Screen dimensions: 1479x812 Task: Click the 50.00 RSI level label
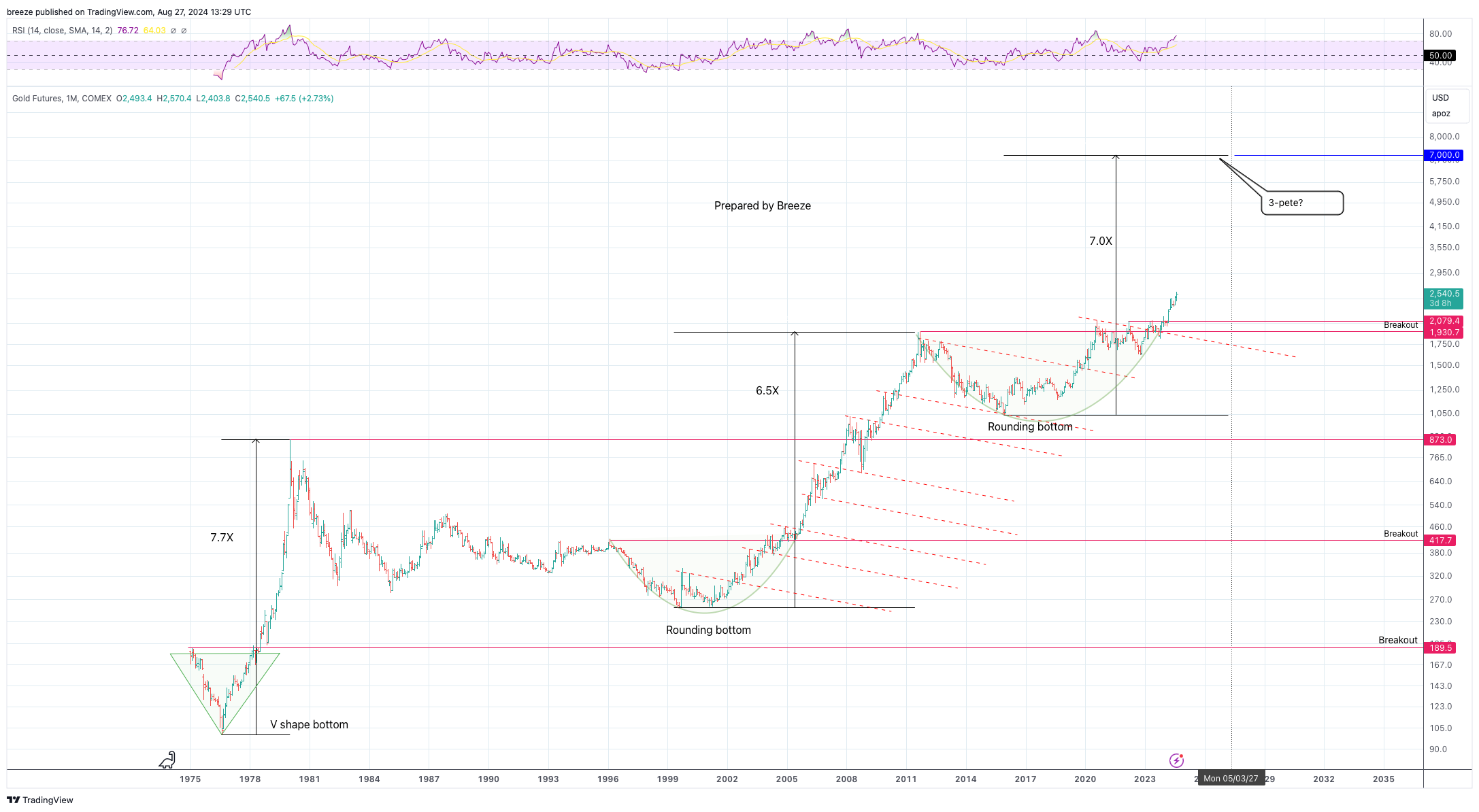(x=1440, y=56)
